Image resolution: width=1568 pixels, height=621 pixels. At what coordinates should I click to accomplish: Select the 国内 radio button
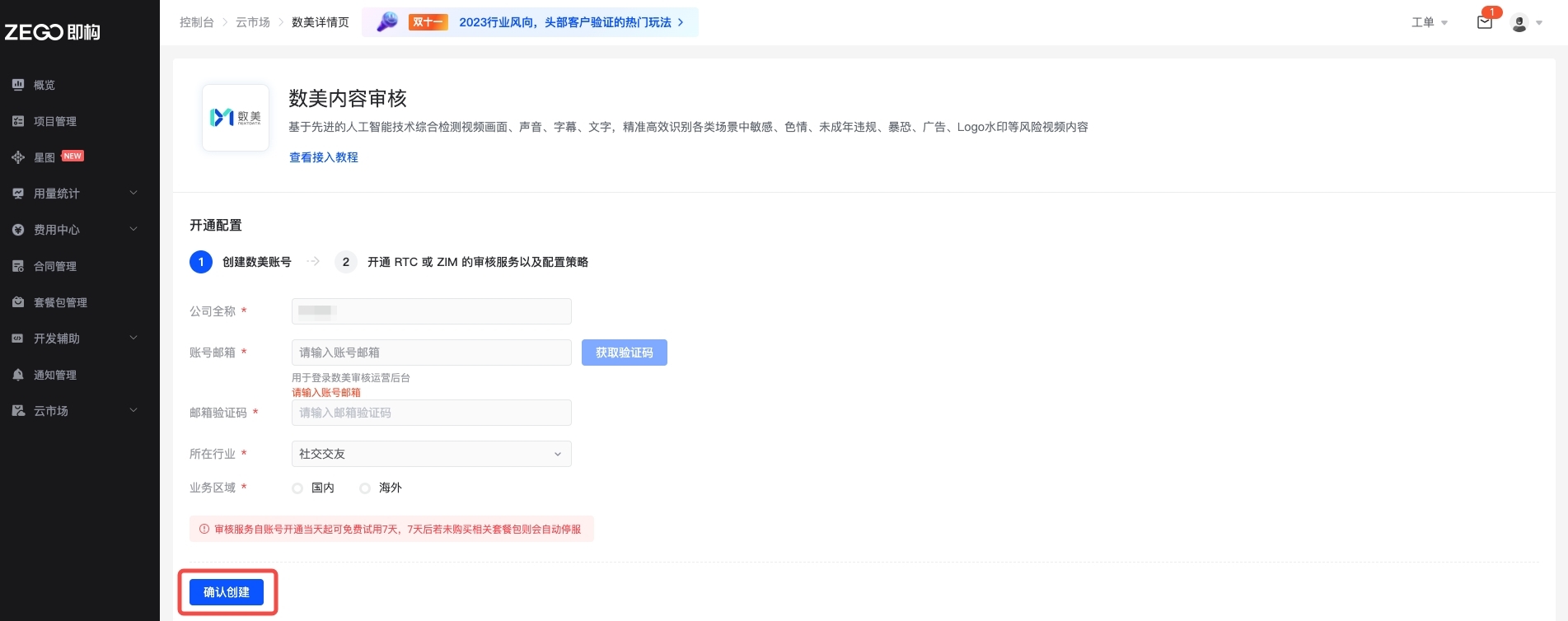pyautogui.click(x=297, y=488)
